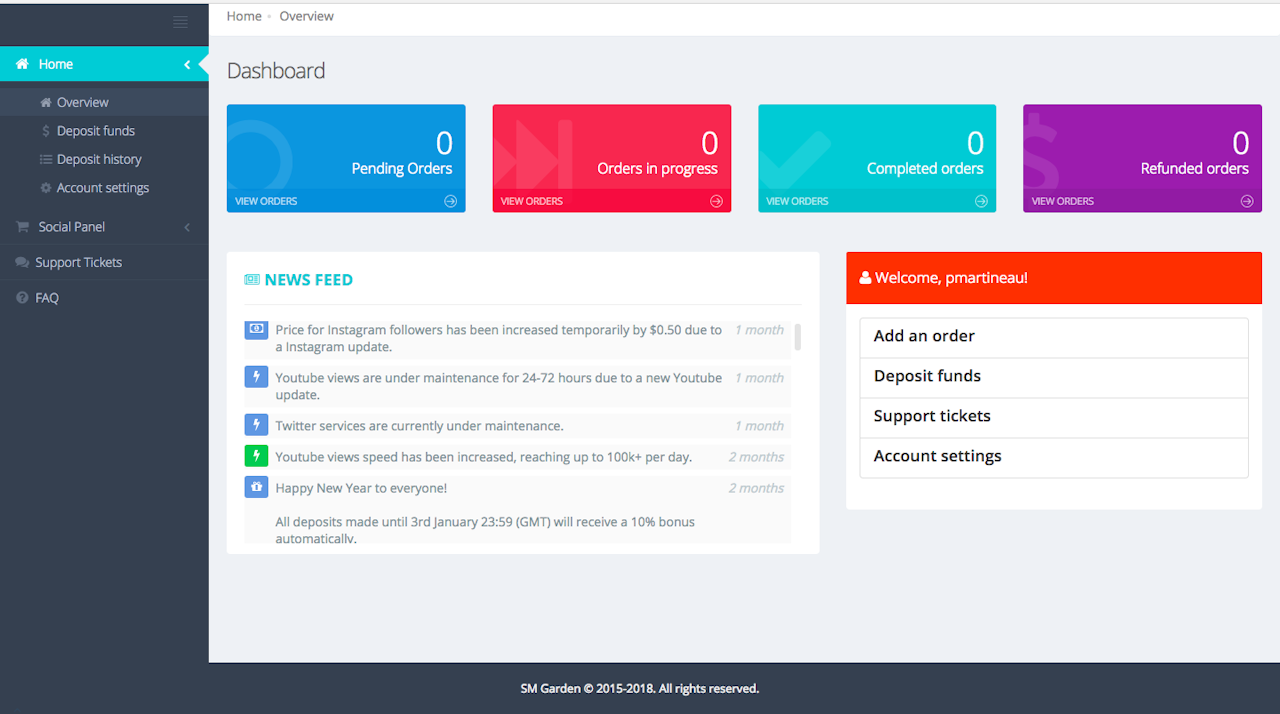1280x714 pixels.
Task: Open Deposit funds in the sidebar
Action: (x=95, y=131)
